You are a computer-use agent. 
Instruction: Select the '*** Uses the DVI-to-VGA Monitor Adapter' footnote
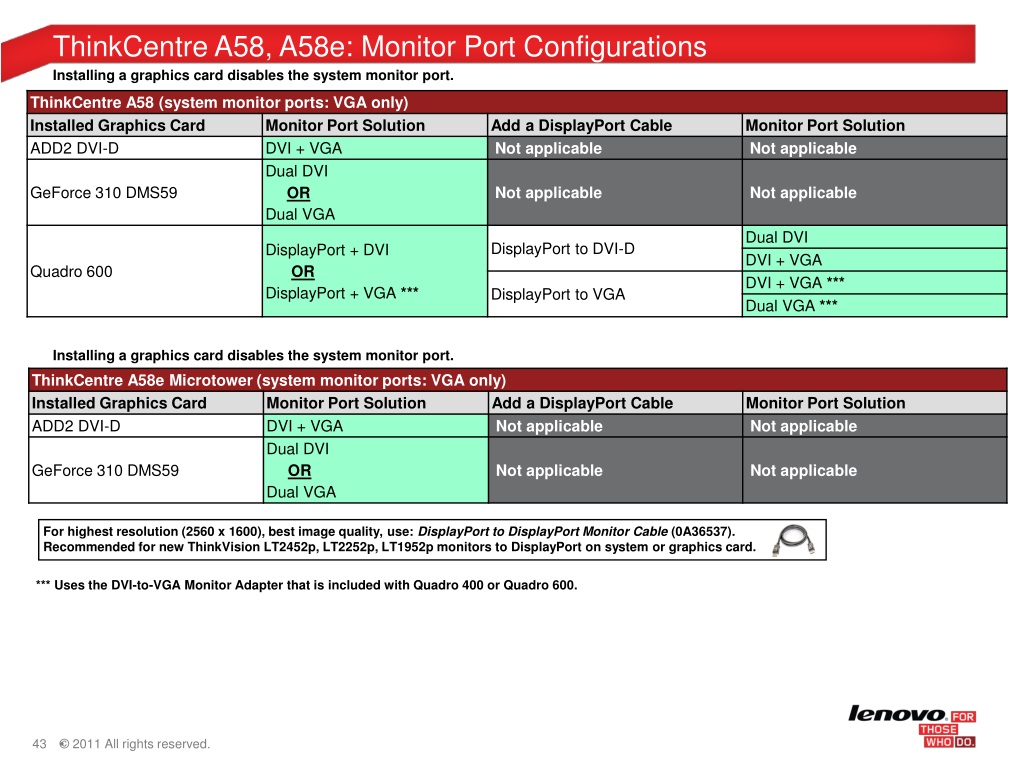click(306, 585)
